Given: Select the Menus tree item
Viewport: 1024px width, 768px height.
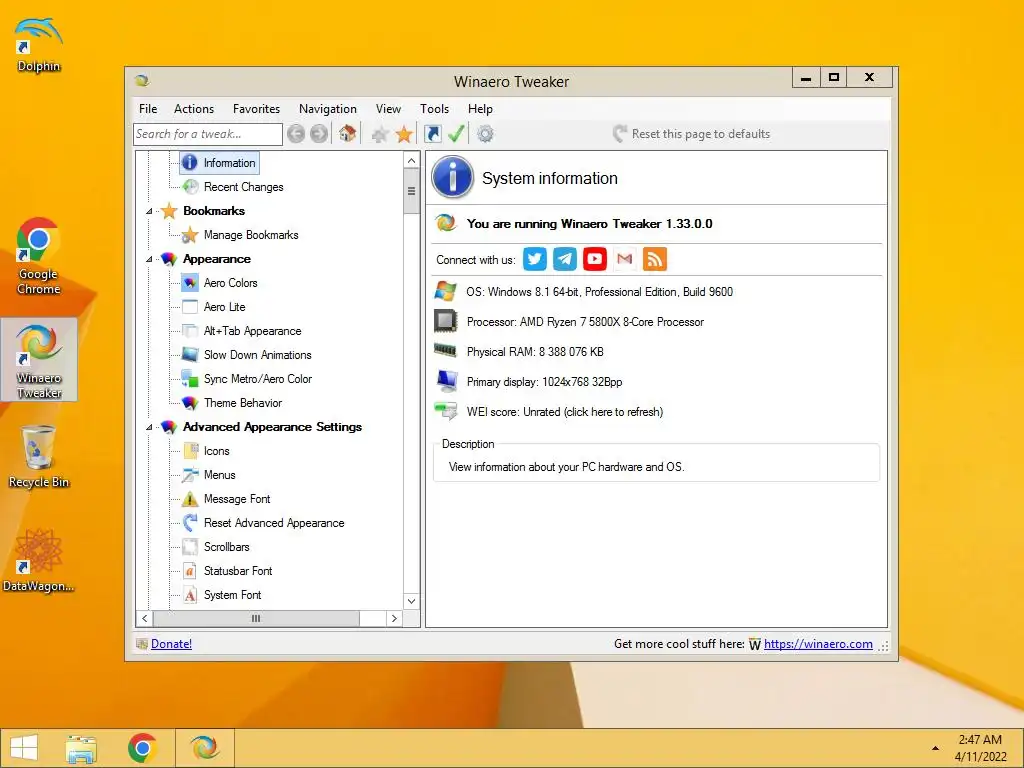Looking at the screenshot, I should pyautogui.click(x=219, y=475).
